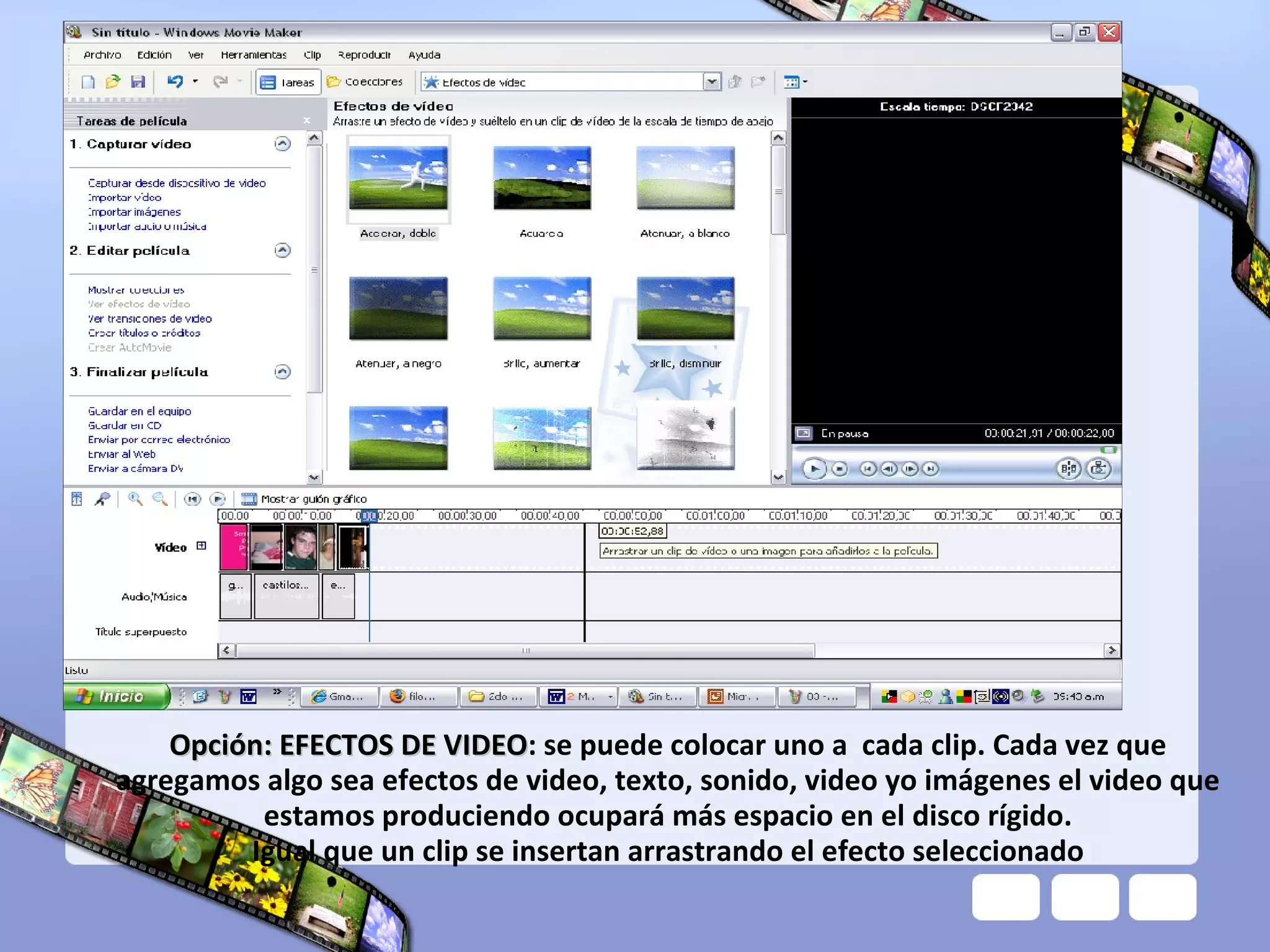This screenshot has width=1270, height=952.
Task: Rewind the timeline to start
Action: tap(193, 499)
